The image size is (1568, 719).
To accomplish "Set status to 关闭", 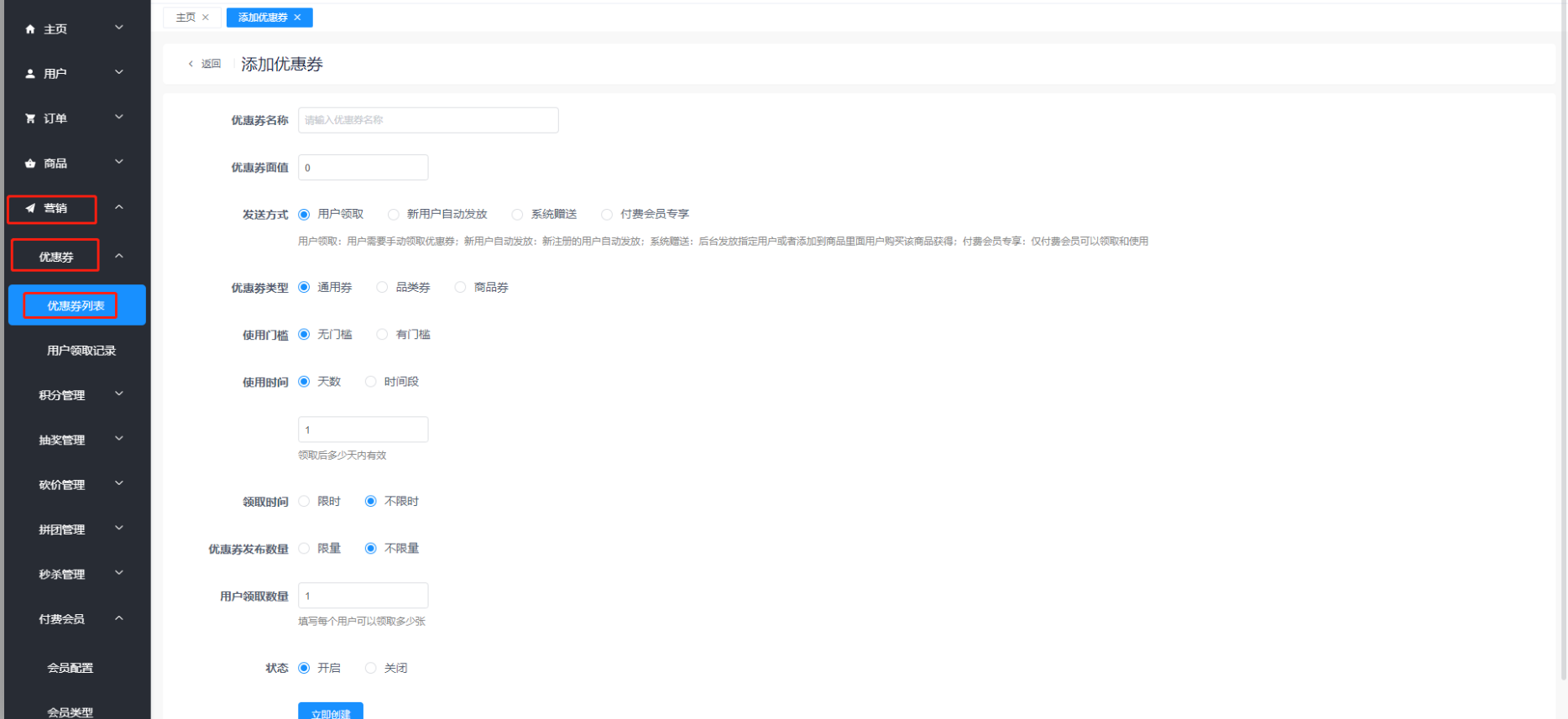I will point(371,669).
